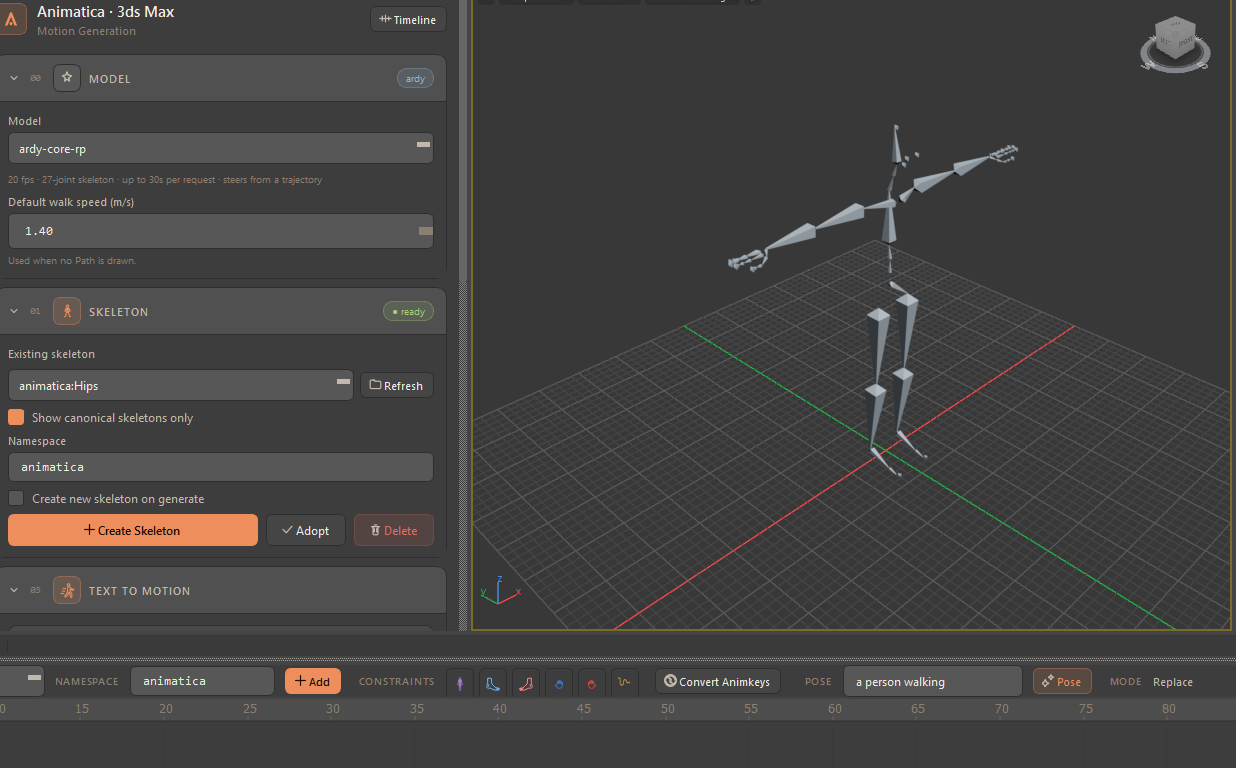The width and height of the screenshot is (1236, 768).
Task: Enable Show canonical skeletons only checkbox
Action: click(16, 417)
